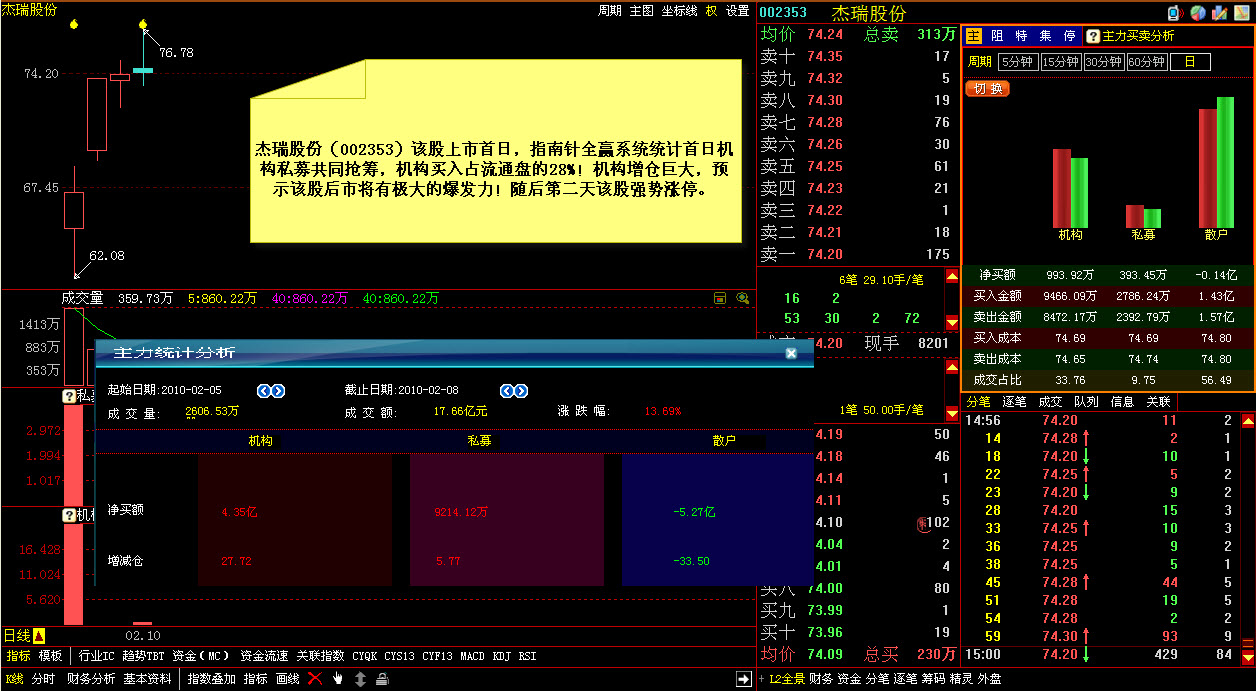The width and height of the screenshot is (1256, 691).
Task: Switch to the 分时 chart view
Action: pyautogui.click(x=43, y=679)
